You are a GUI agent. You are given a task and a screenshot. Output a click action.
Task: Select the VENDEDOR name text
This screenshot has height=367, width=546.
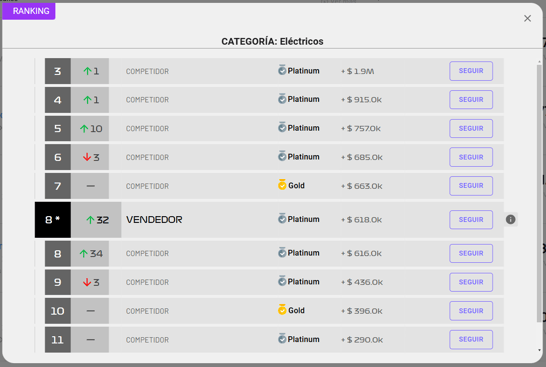[x=154, y=220]
